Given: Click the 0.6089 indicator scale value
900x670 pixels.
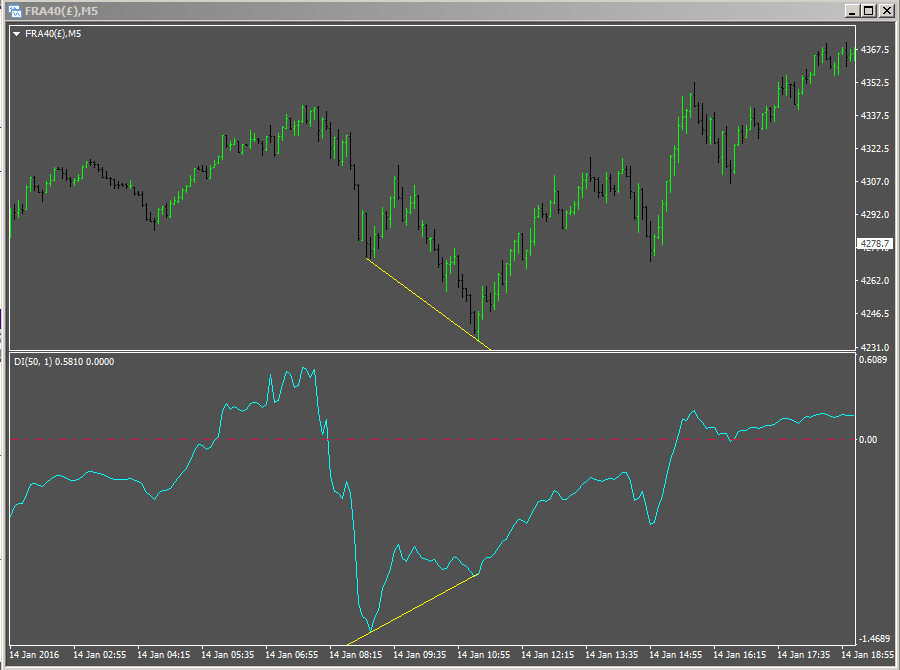Looking at the screenshot, I should click(x=871, y=359).
